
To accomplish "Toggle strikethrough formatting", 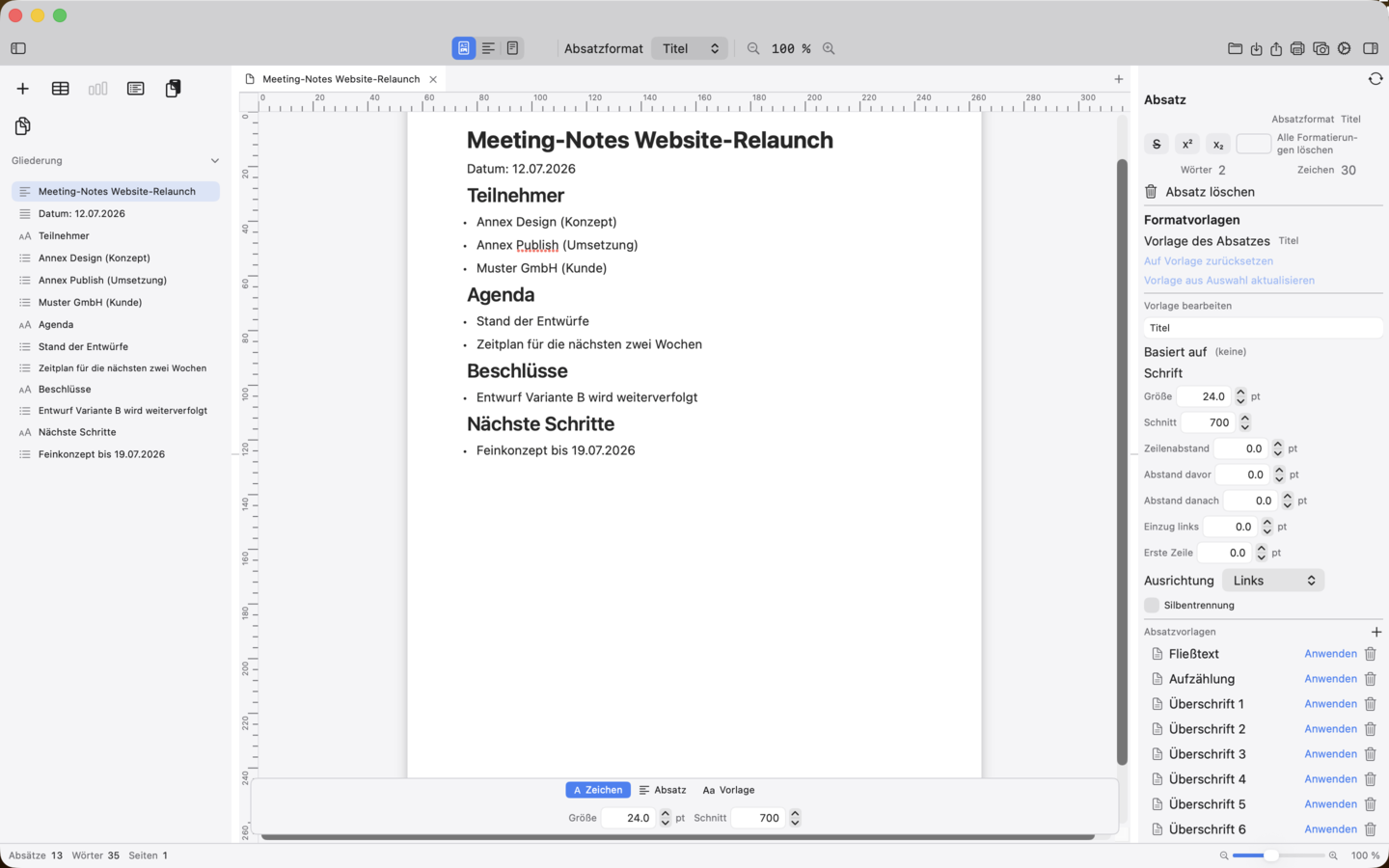I will pos(1157,144).
